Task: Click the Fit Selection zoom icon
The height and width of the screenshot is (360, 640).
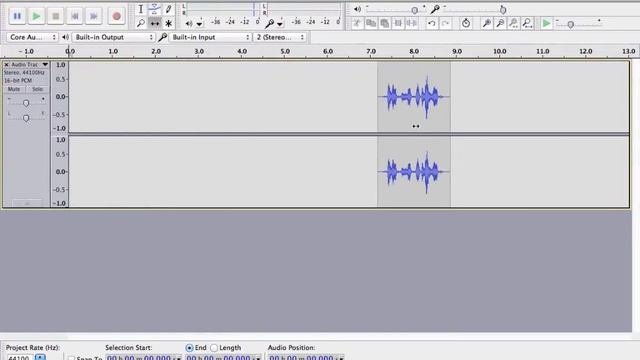Action: tap(513, 23)
